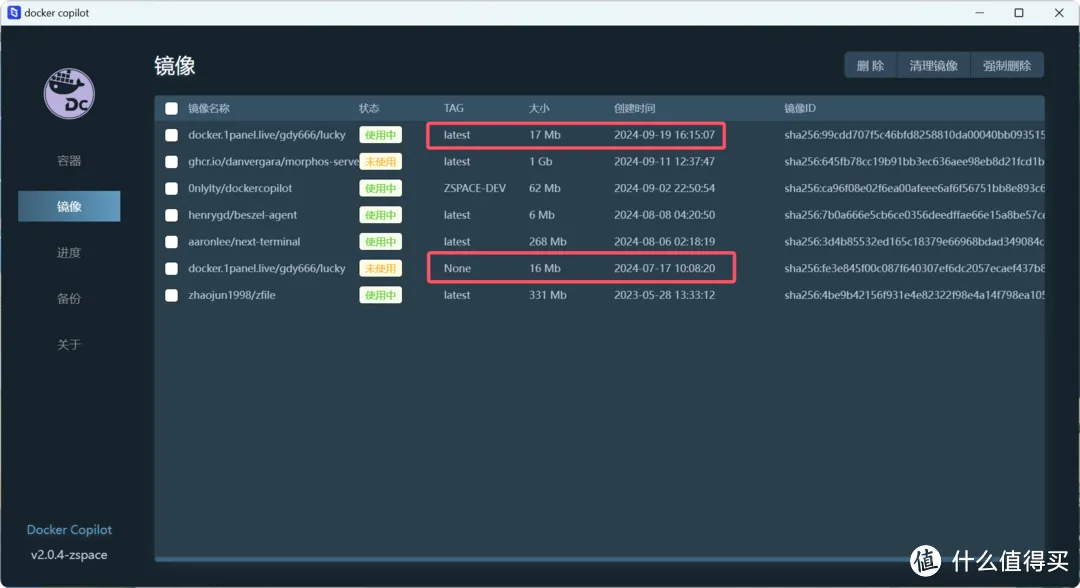Toggle 未使用 status of lower gdy666/lucky image

click(x=380, y=268)
